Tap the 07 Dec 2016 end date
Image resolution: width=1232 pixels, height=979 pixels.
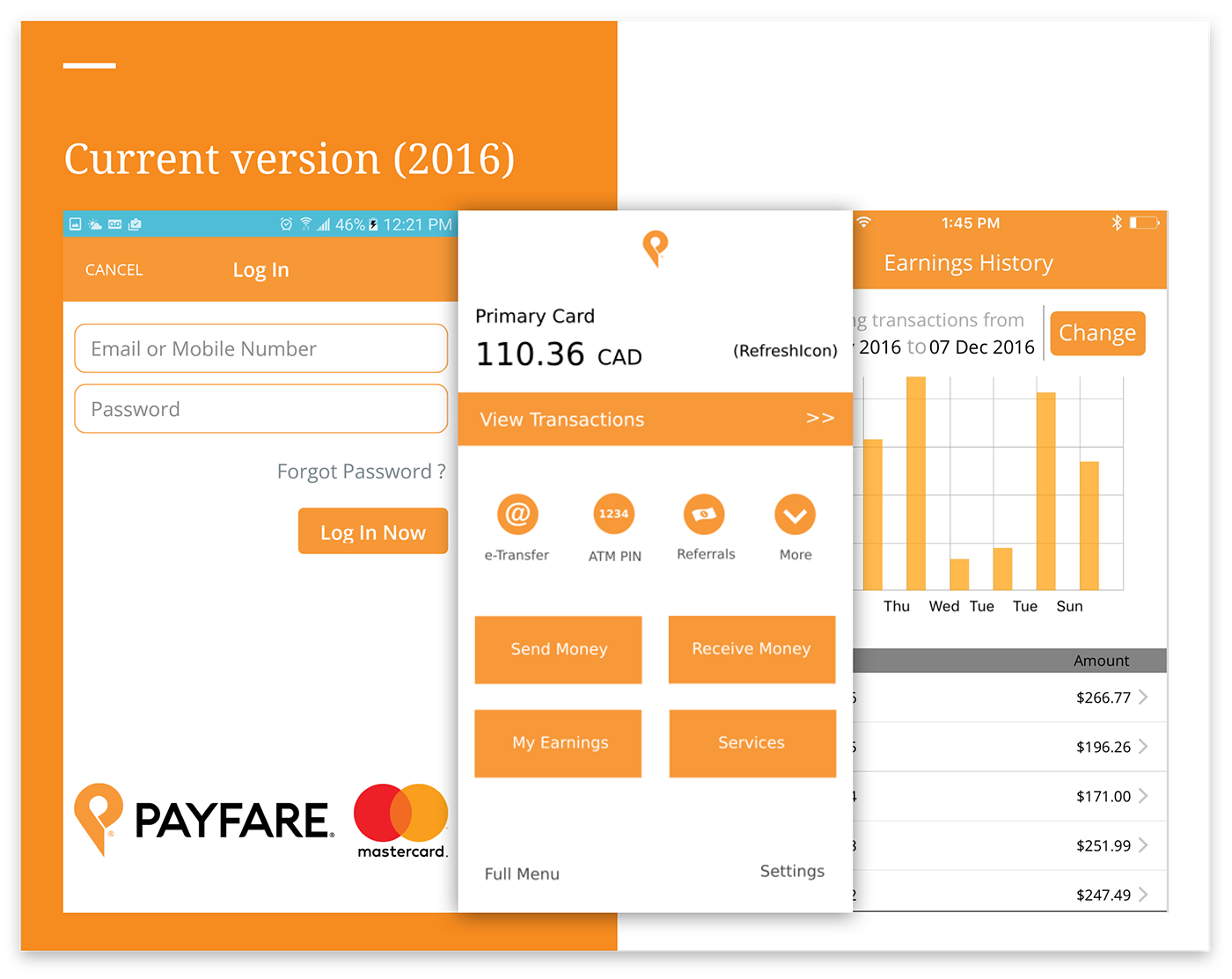(x=982, y=347)
